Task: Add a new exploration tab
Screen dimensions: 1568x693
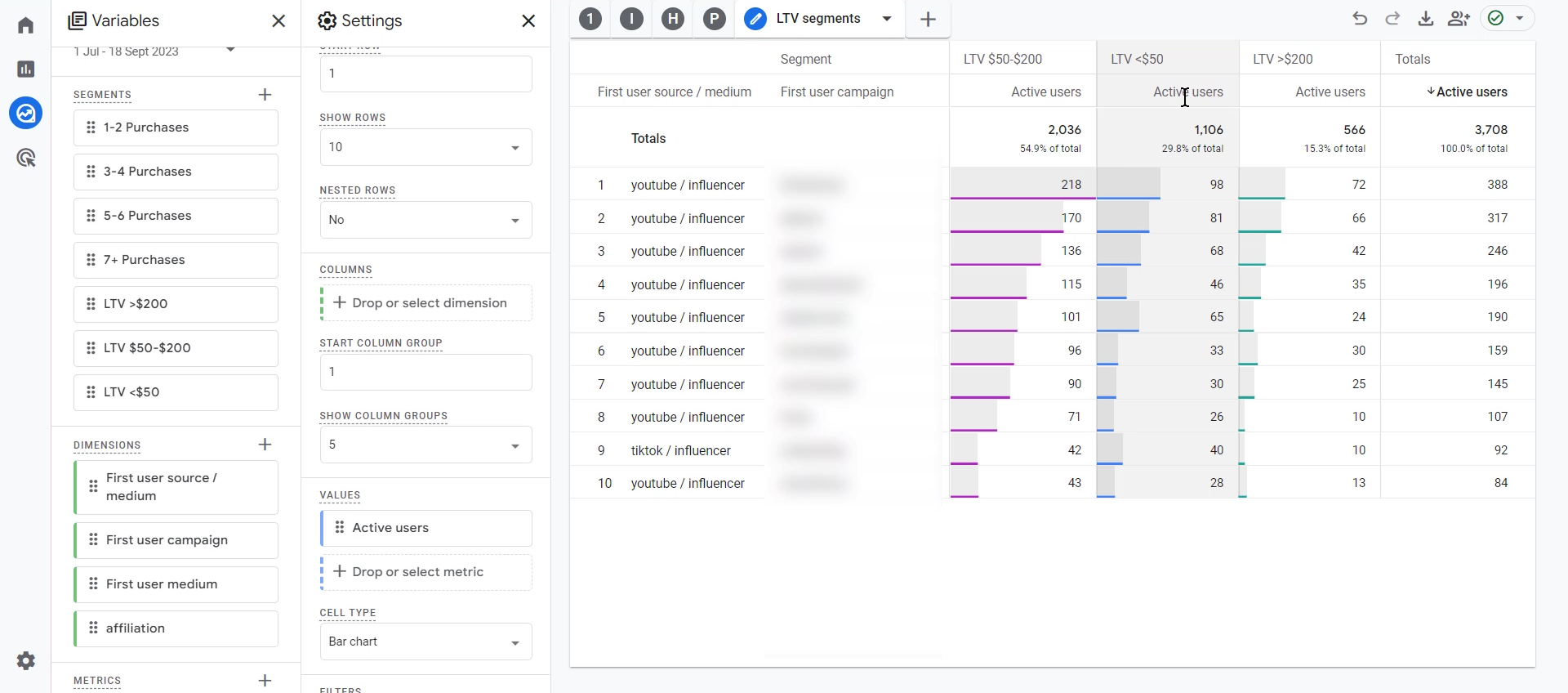Action: tap(928, 20)
